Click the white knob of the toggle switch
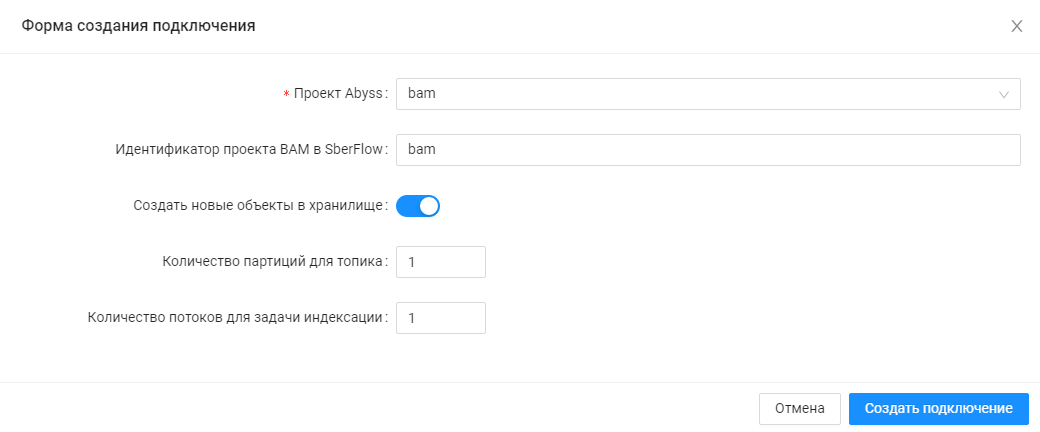Viewport: 1040px width, 432px height. click(428, 206)
